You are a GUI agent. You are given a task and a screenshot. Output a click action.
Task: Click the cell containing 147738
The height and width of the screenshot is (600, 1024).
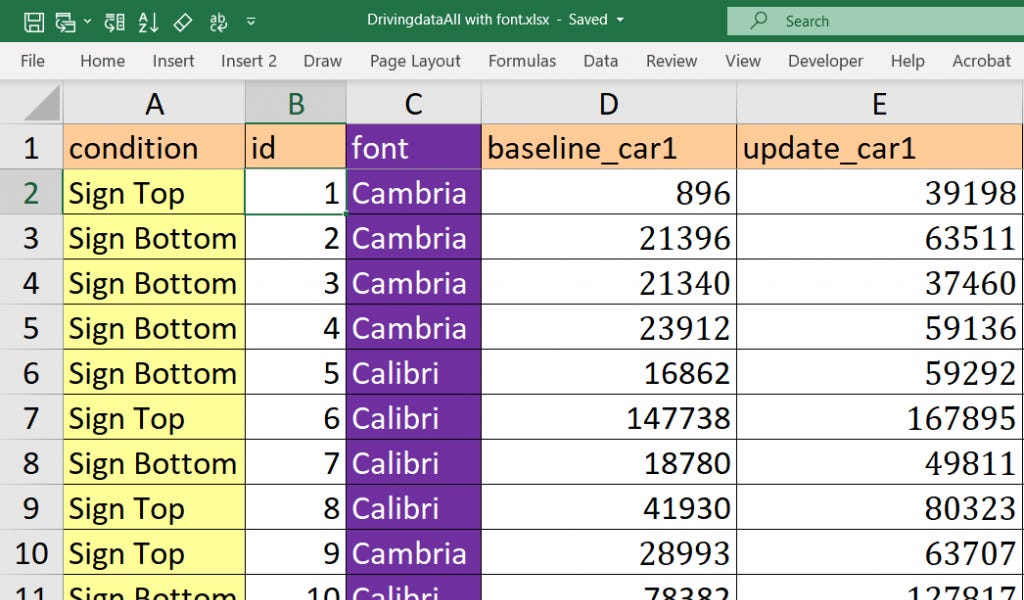click(x=609, y=418)
